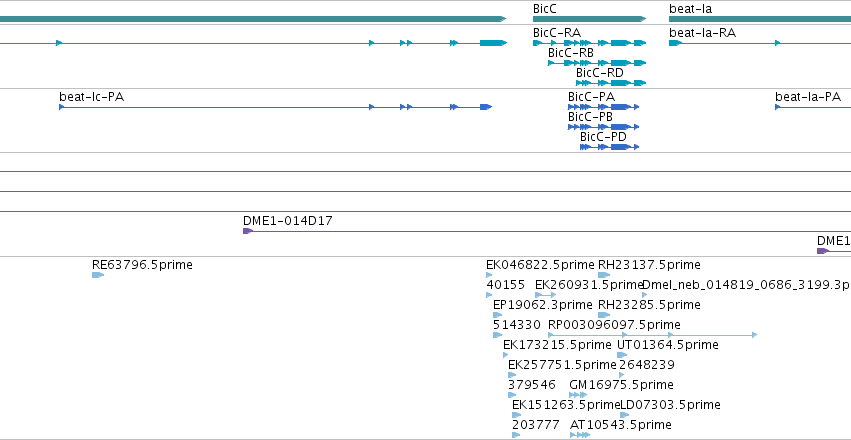Click the 203777 feature label
The width and height of the screenshot is (851, 440).
click(x=536, y=424)
